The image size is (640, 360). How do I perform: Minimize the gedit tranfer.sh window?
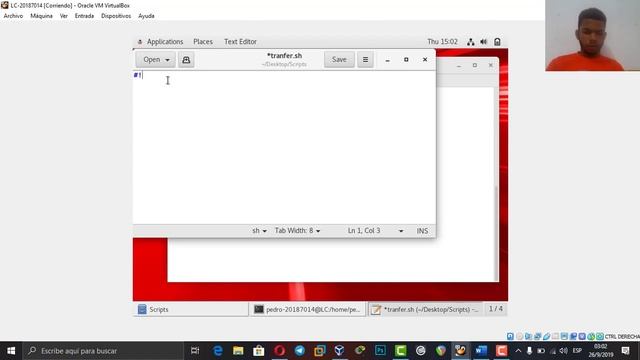[x=387, y=60]
